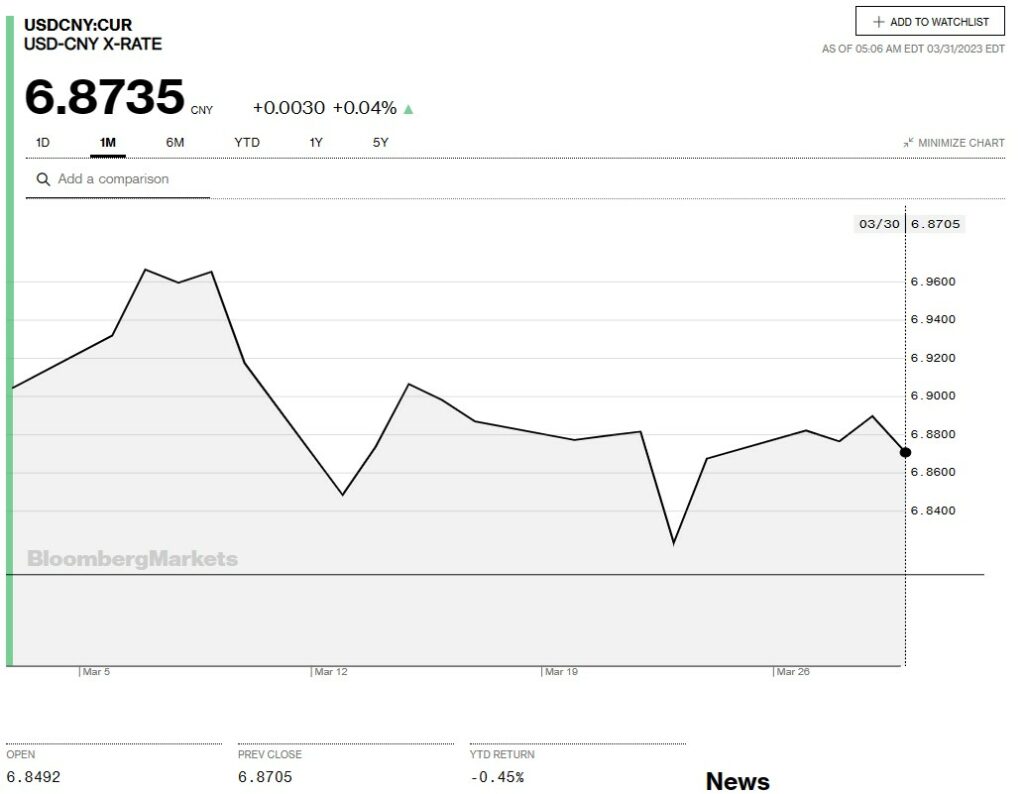
Task: Click the PREV CLOSE value 6.8705
Action: (265, 777)
